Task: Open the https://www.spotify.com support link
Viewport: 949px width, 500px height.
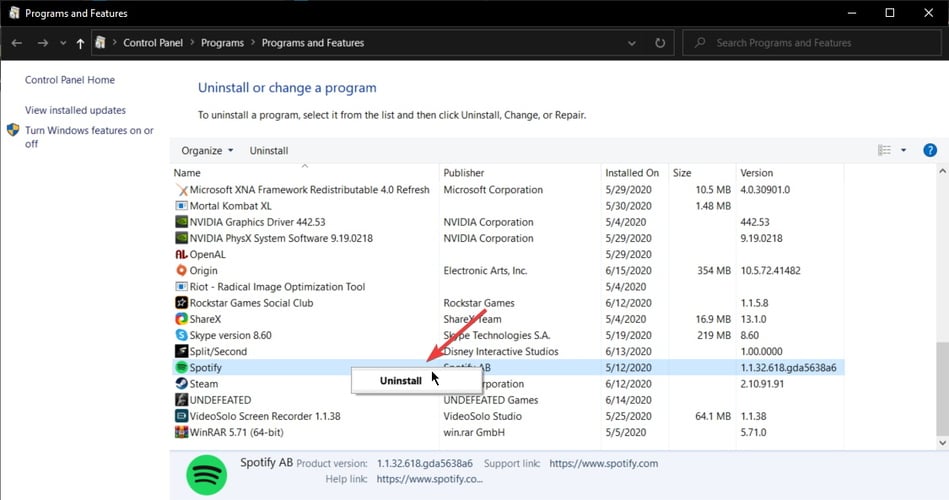Action: coord(603,464)
